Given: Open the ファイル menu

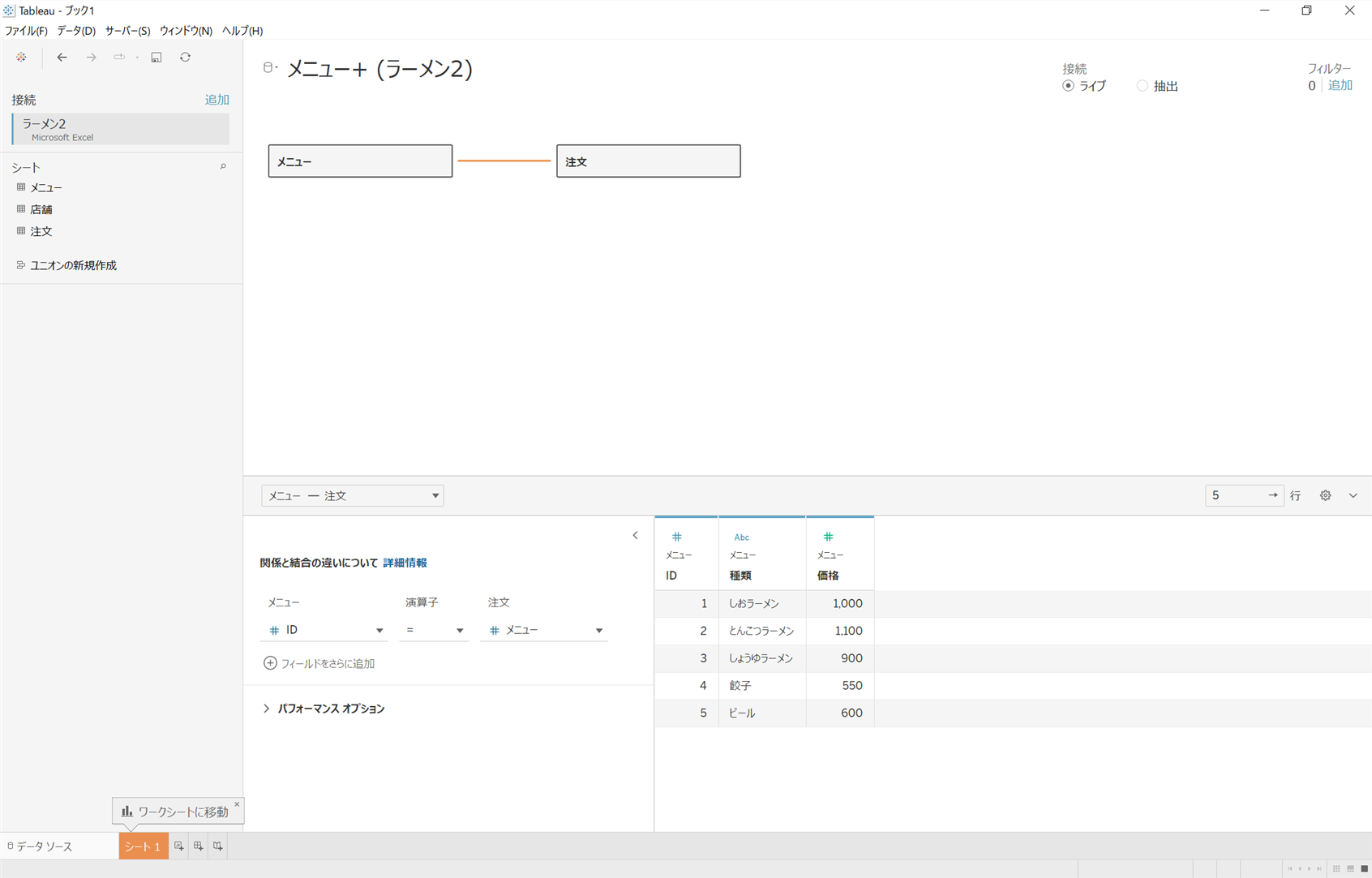Looking at the screenshot, I should click(25, 31).
